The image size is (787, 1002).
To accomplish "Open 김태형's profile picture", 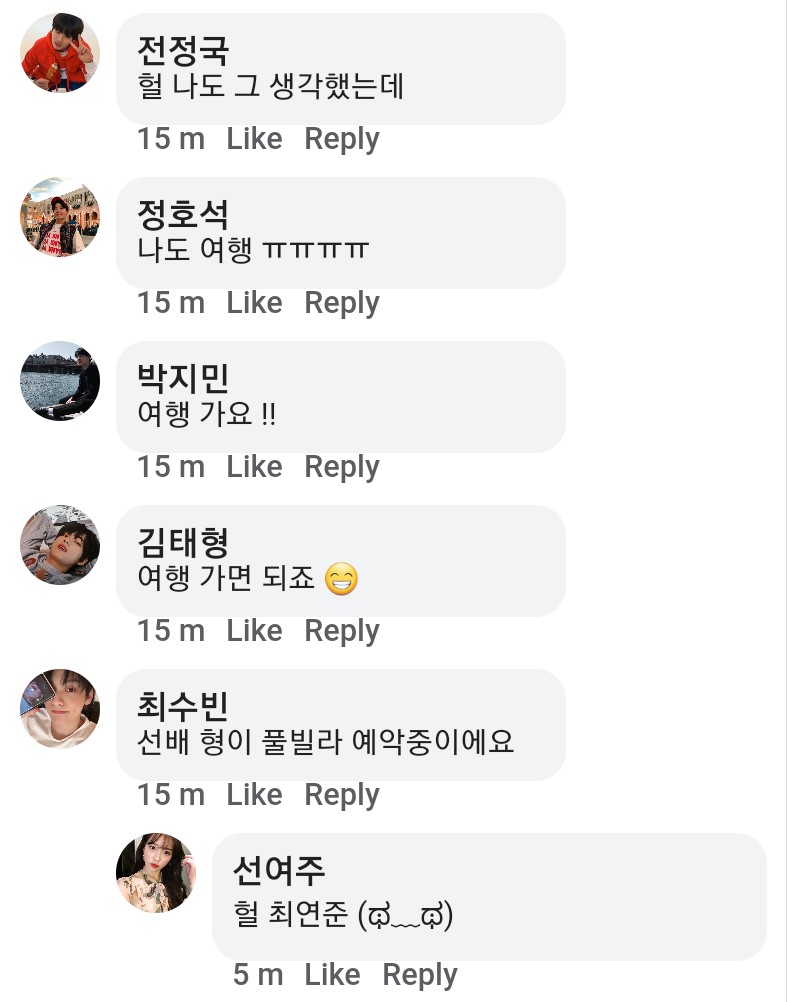I will tap(60, 545).
